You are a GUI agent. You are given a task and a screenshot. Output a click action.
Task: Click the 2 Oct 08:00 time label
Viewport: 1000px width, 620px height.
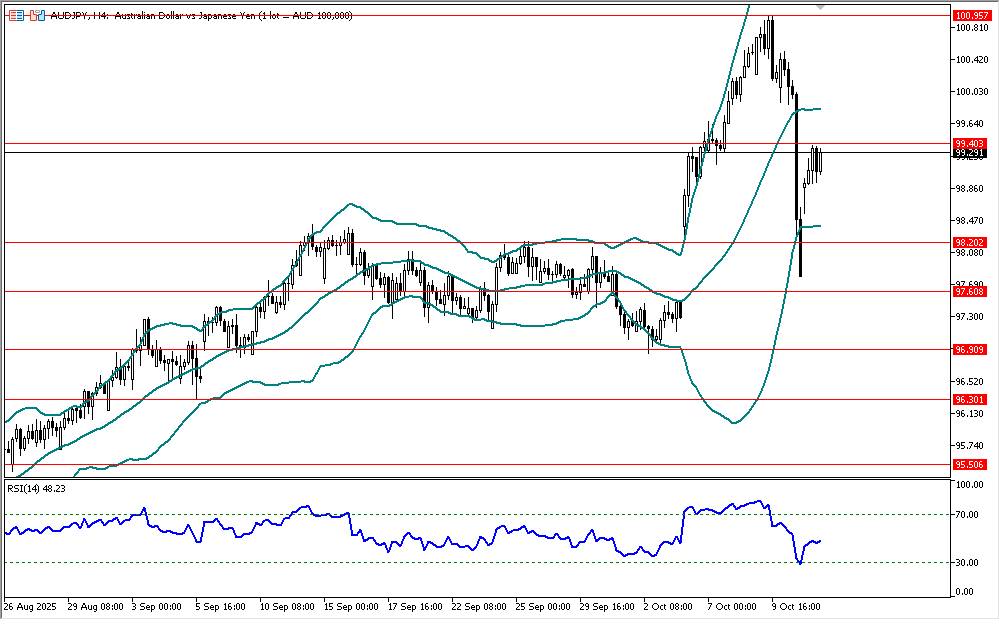[668, 606]
